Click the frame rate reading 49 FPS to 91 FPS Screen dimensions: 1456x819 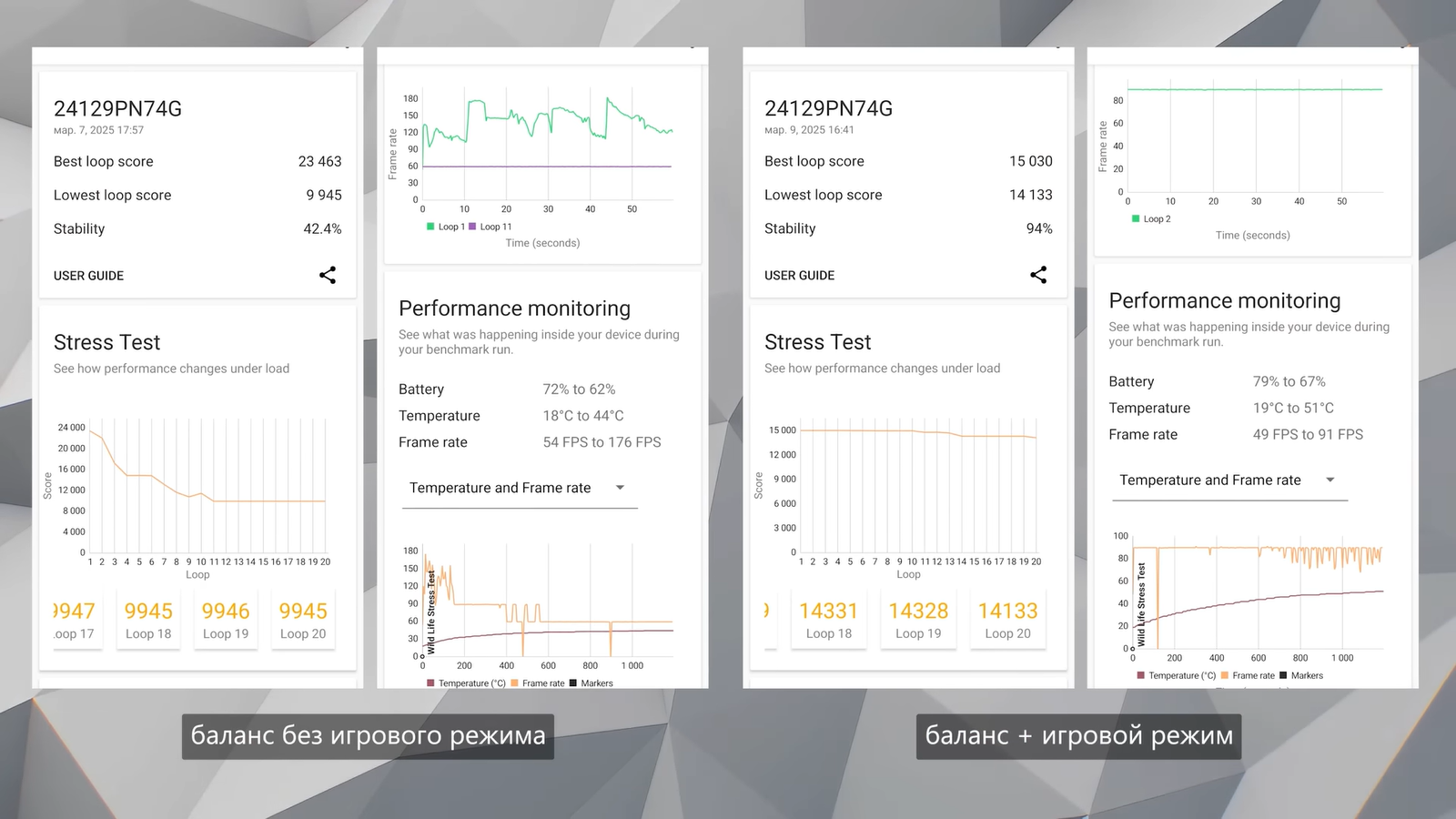1308,434
